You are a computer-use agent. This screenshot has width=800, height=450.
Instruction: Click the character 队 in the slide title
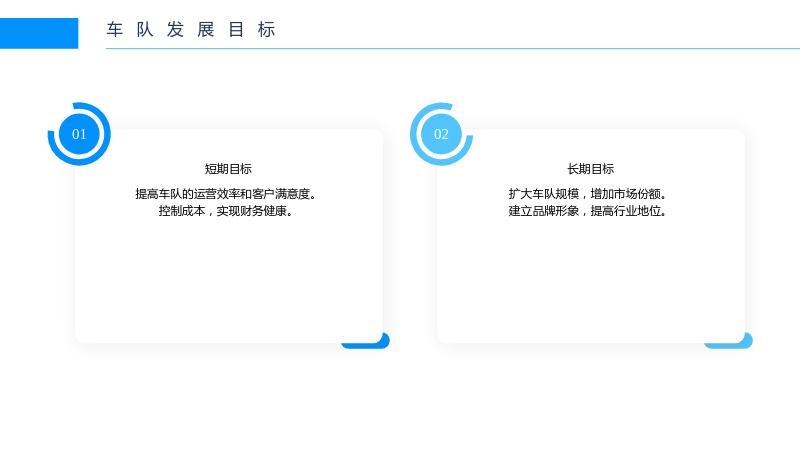point(145,30)
